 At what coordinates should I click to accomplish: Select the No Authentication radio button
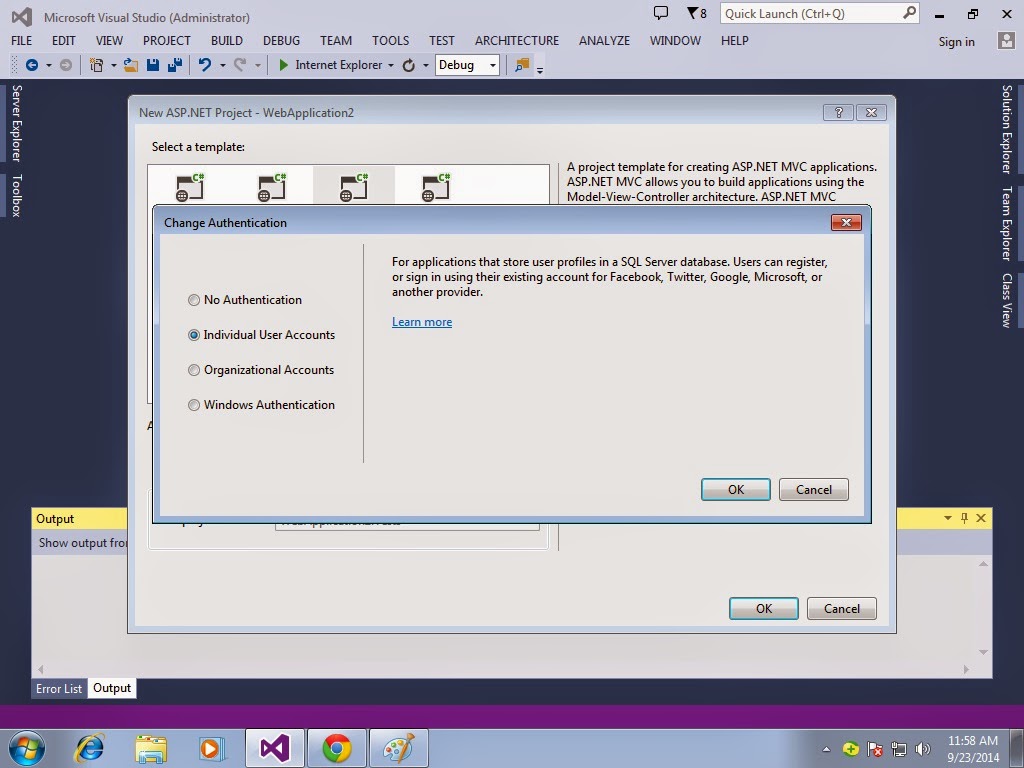194,300
